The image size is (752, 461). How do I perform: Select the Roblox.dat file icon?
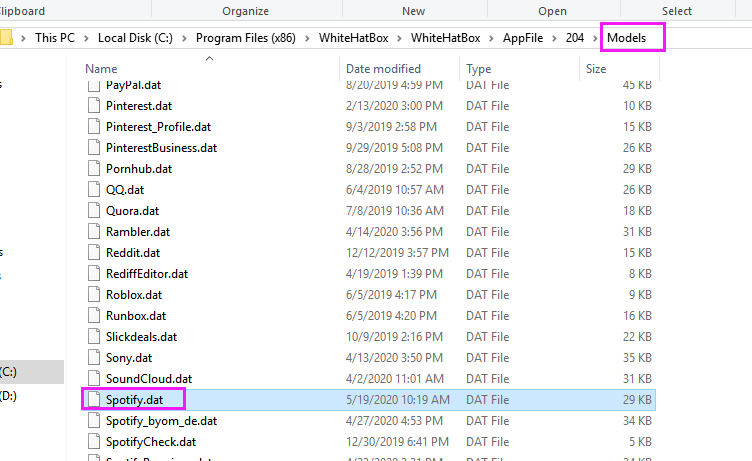(x=93, y=295)
